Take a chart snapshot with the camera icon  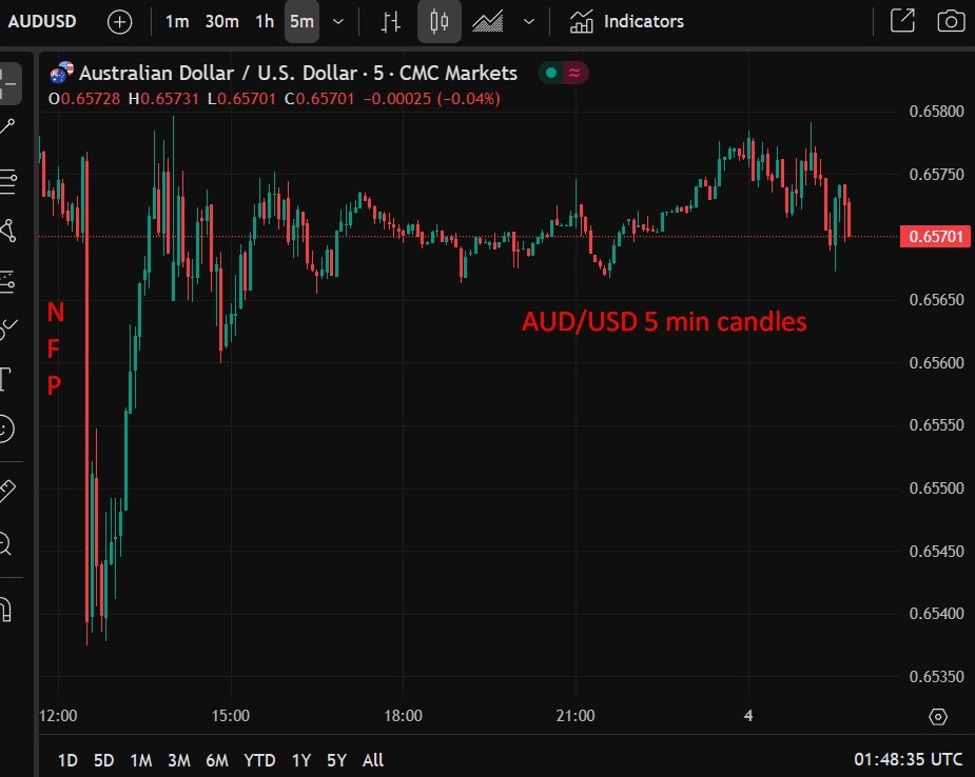949,20
